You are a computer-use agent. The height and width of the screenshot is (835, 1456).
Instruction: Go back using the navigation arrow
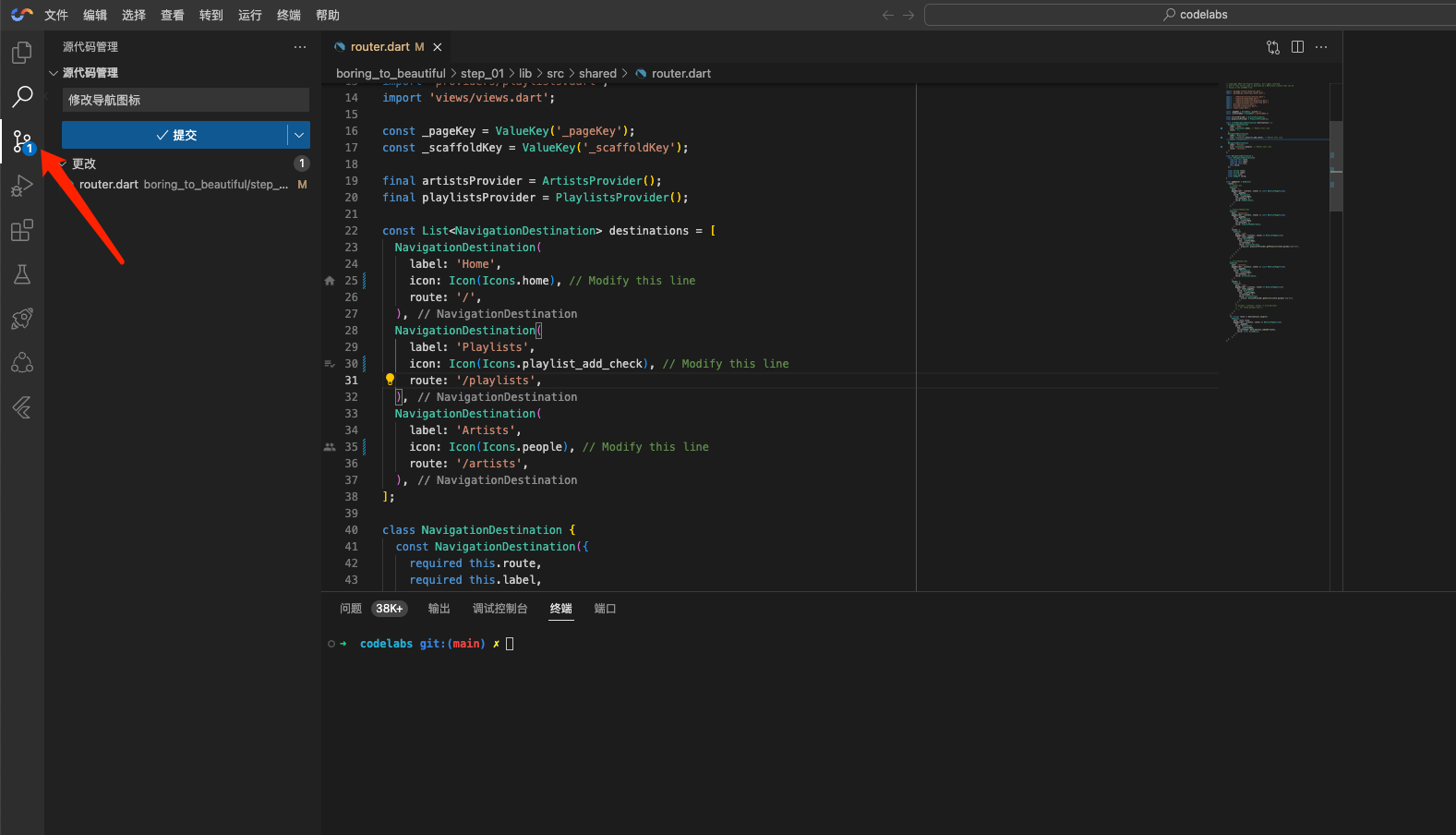888,15
